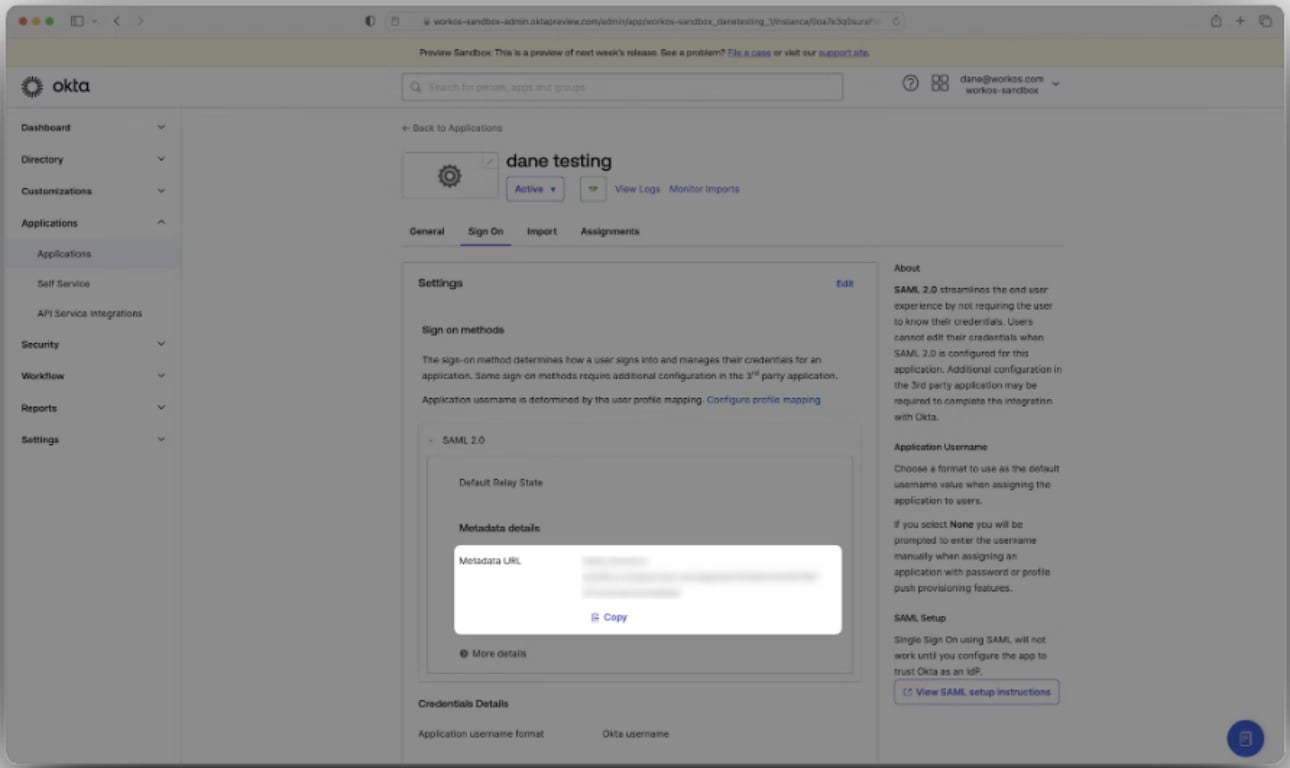Viewport: 1290px width, 768px height.
Task: Expand the Customizations sidebar section
Action: point(92,191)
